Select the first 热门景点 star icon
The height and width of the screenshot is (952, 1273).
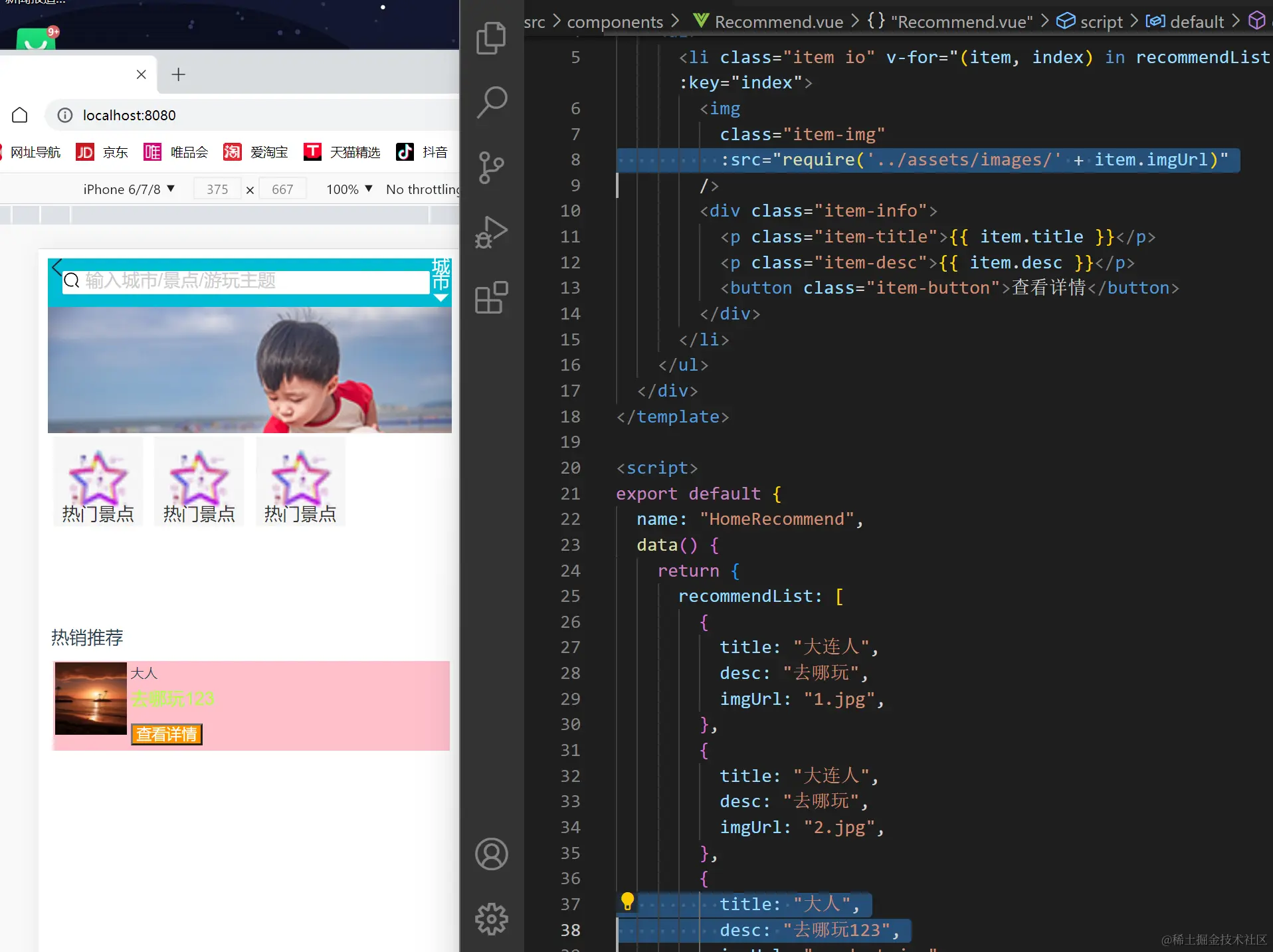tap(98, 482)
